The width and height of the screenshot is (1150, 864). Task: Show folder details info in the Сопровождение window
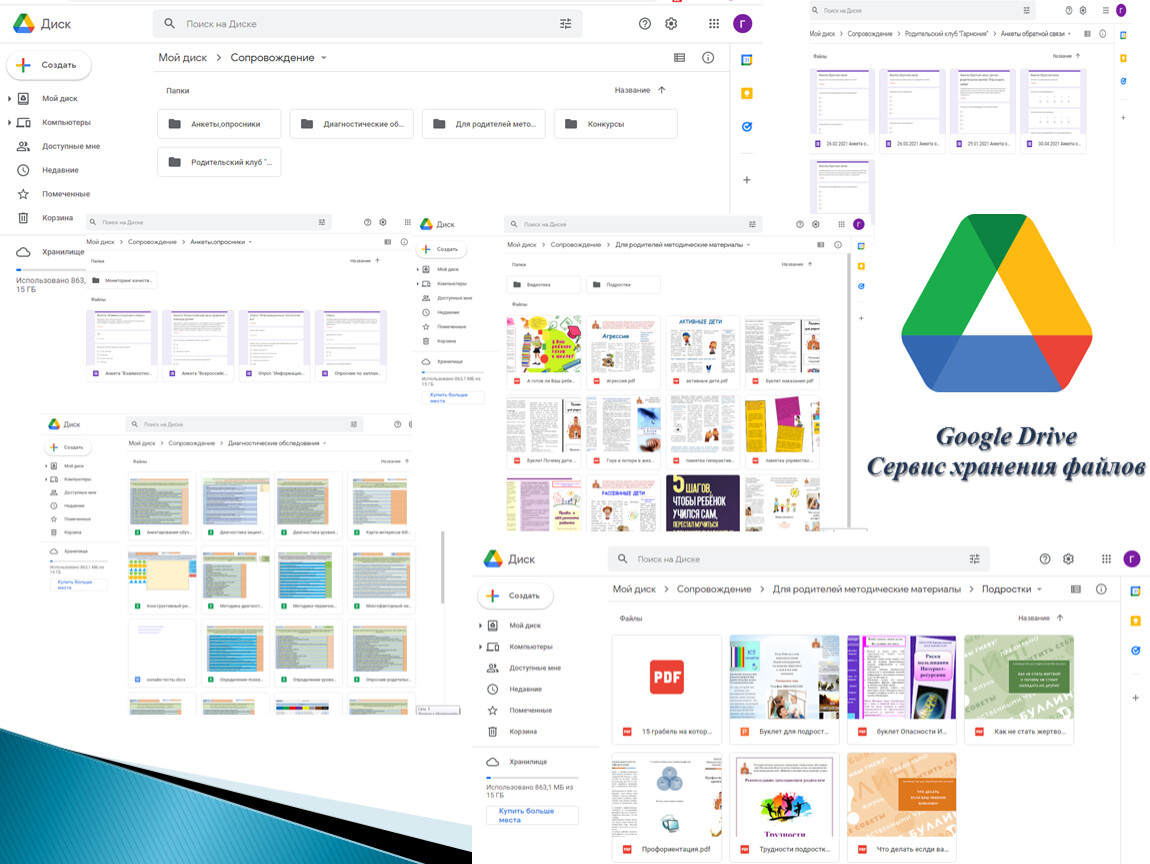pyautogui.click(x=708, y=58)
